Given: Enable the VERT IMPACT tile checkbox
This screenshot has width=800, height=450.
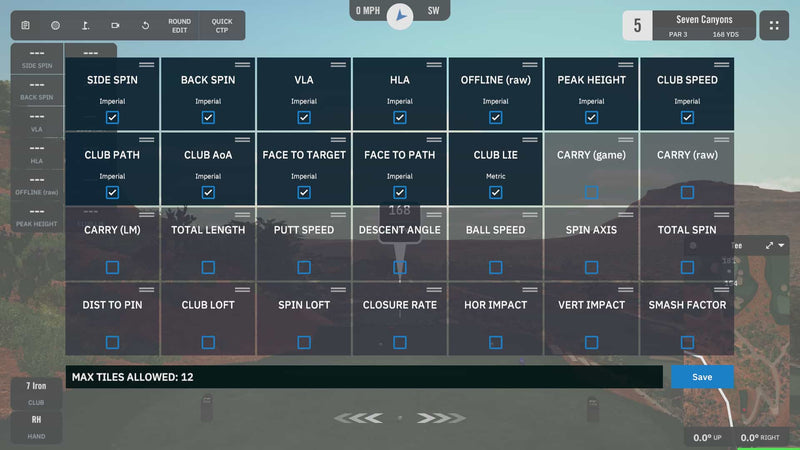Looking at the screenshot, I should click(x=591, y=343).
